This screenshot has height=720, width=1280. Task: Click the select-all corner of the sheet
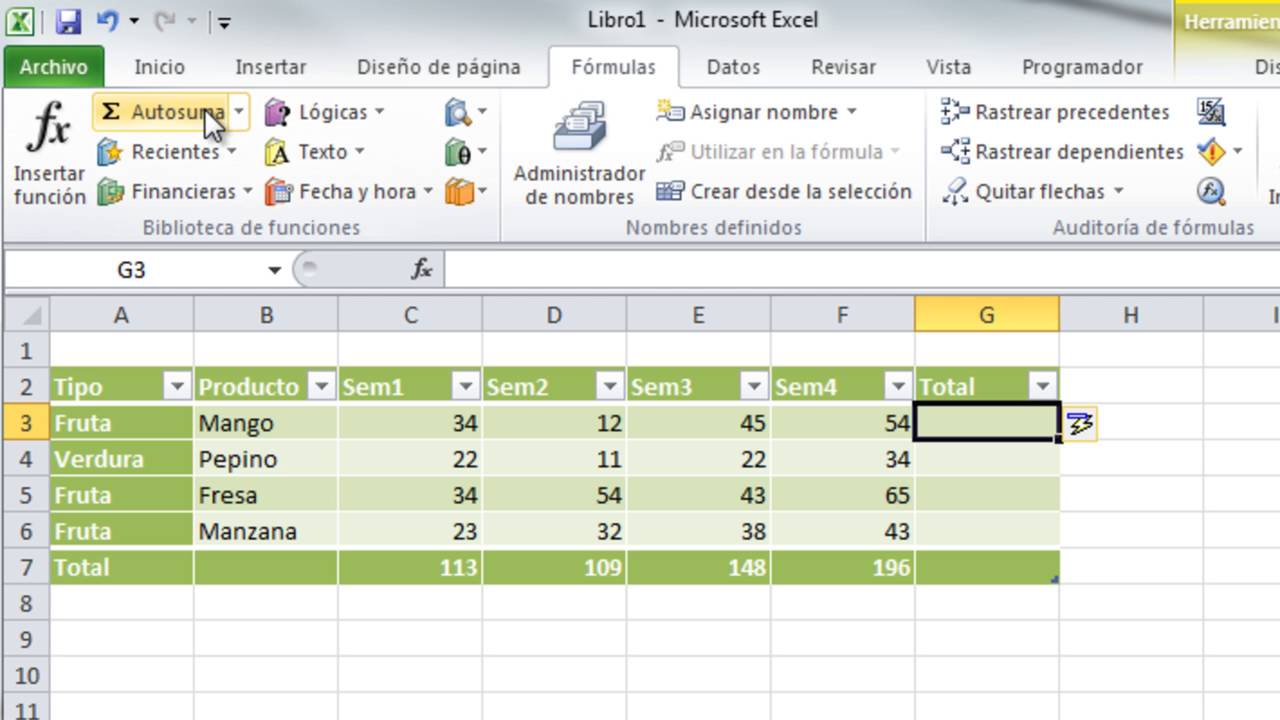(26, 315)
